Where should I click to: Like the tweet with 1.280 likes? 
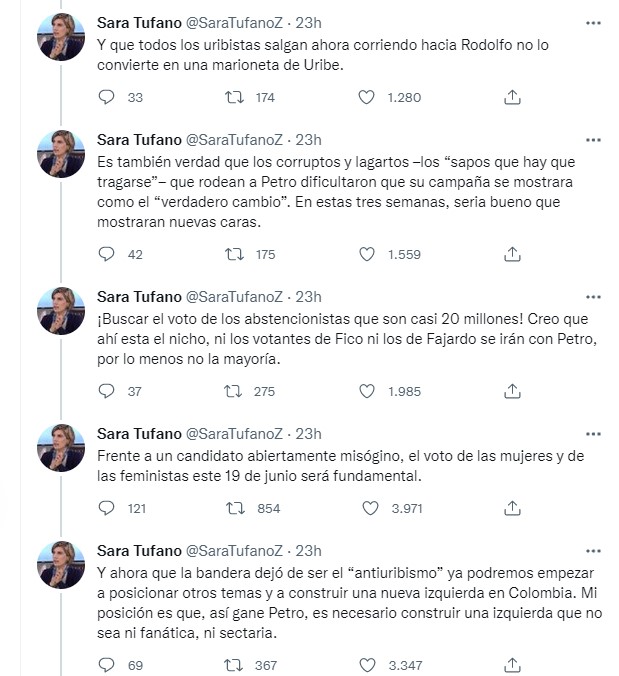pyautogui.click(x=366, y=97)
